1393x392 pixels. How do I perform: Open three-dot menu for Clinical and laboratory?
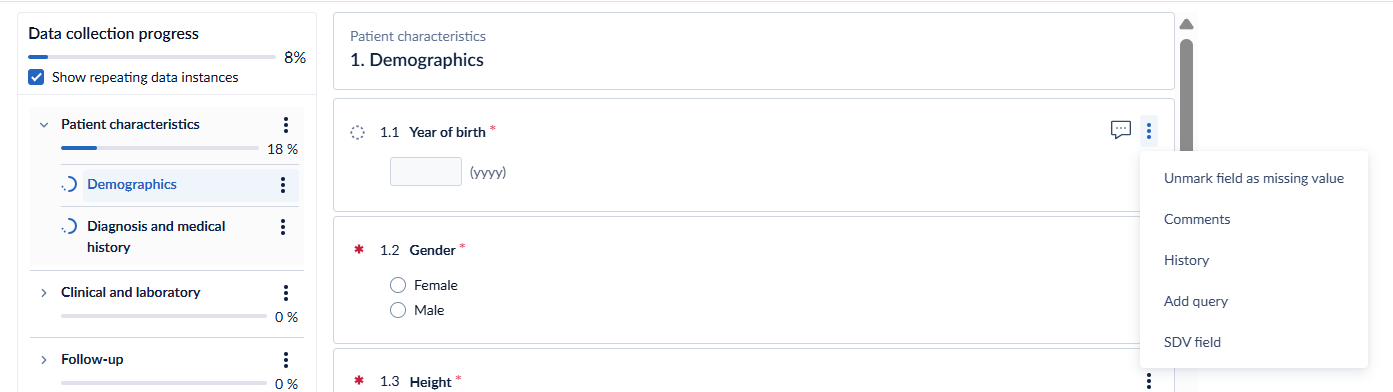pyautogui.click(x=285, y=293)
